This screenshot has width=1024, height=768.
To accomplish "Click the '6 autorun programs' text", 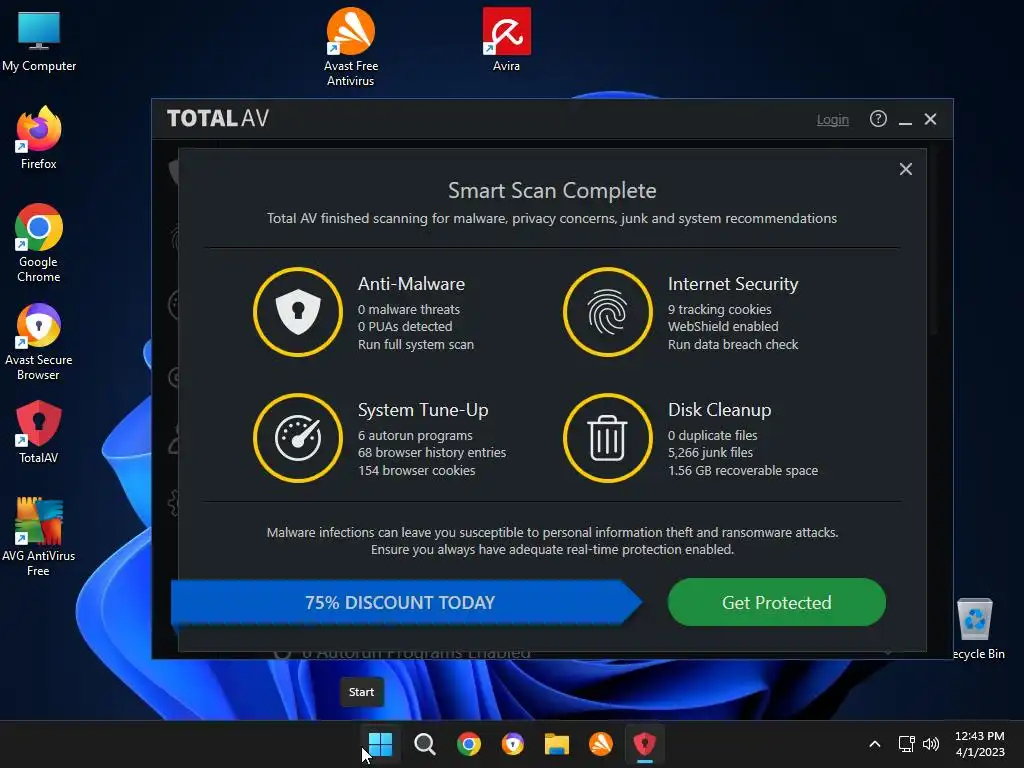I will click(415, 436).
